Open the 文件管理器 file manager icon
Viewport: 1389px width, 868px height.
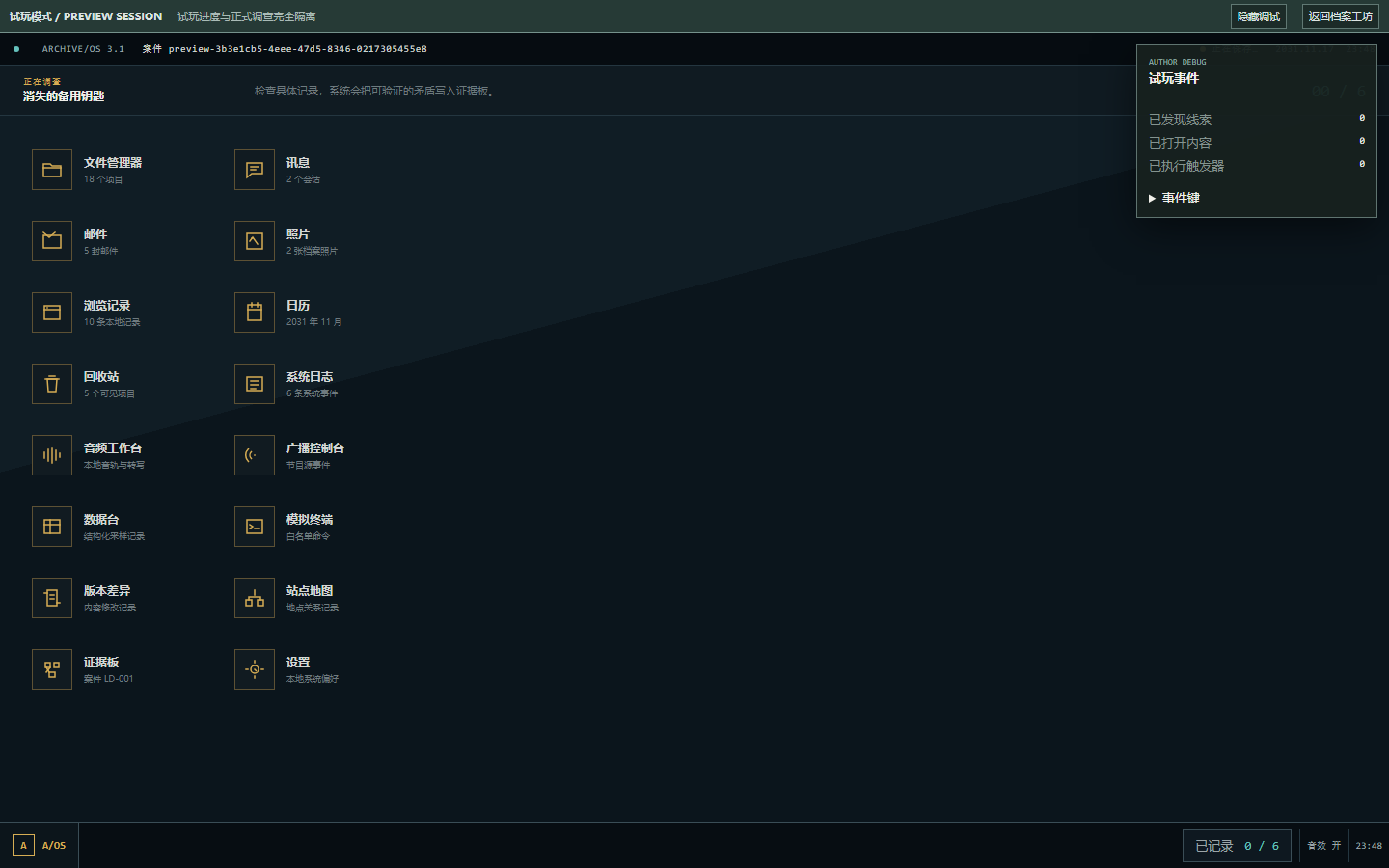pyautogui.click(x=52, y=170)
